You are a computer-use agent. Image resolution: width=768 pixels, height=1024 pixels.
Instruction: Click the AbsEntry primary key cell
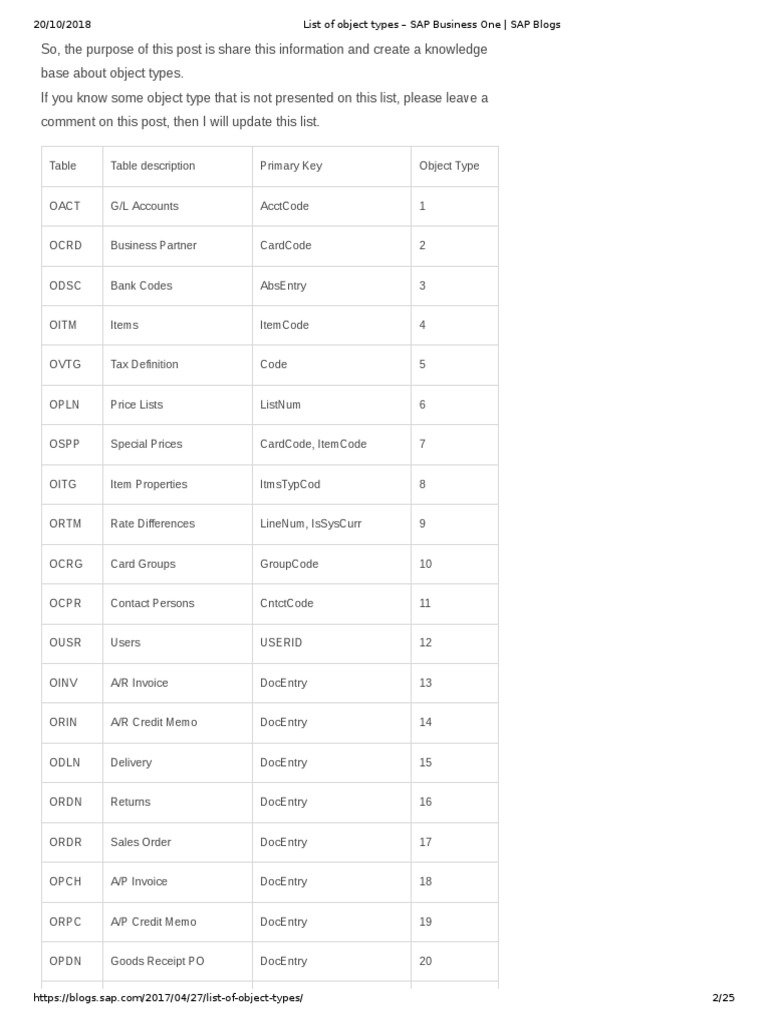pyautogui.click(x=283, y=285)
